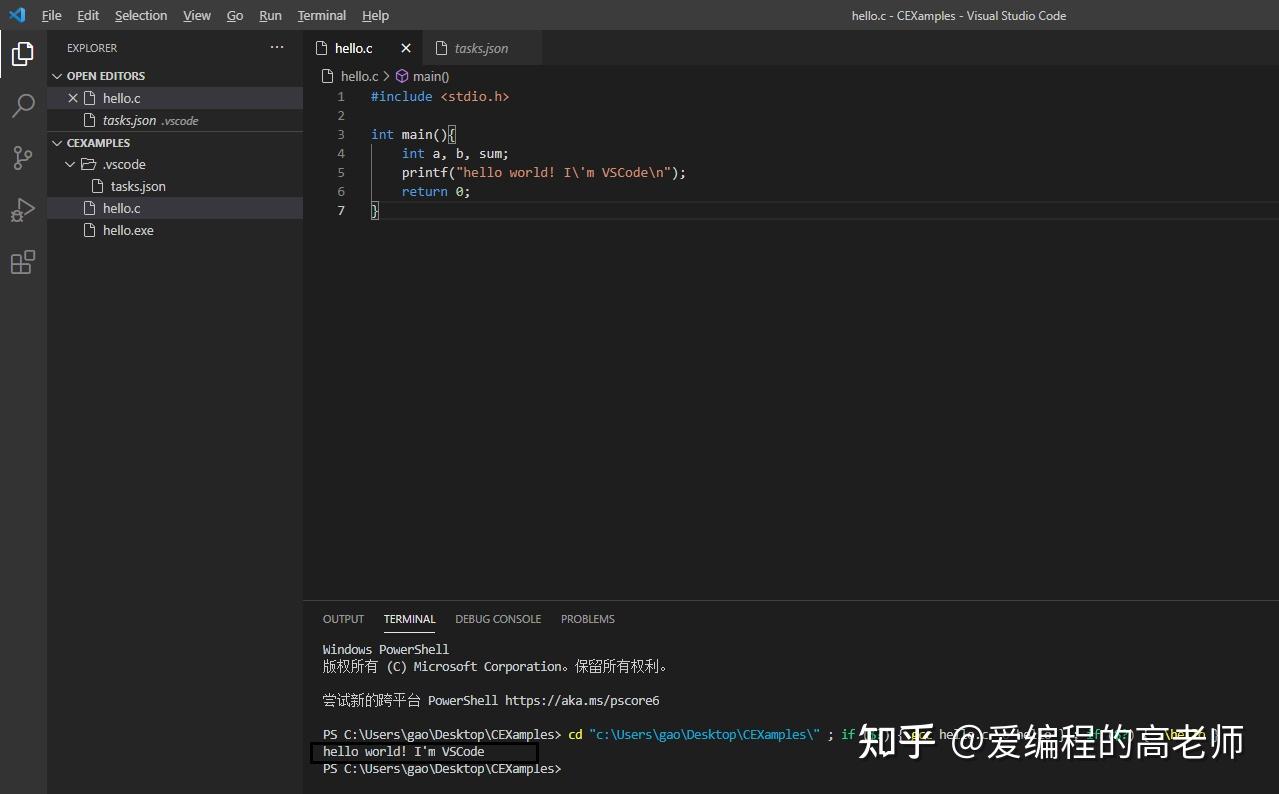The height and width of the screenshot is (794, 1279).
Task: Switch to the Output panel tab
Action: click(343, 619)
